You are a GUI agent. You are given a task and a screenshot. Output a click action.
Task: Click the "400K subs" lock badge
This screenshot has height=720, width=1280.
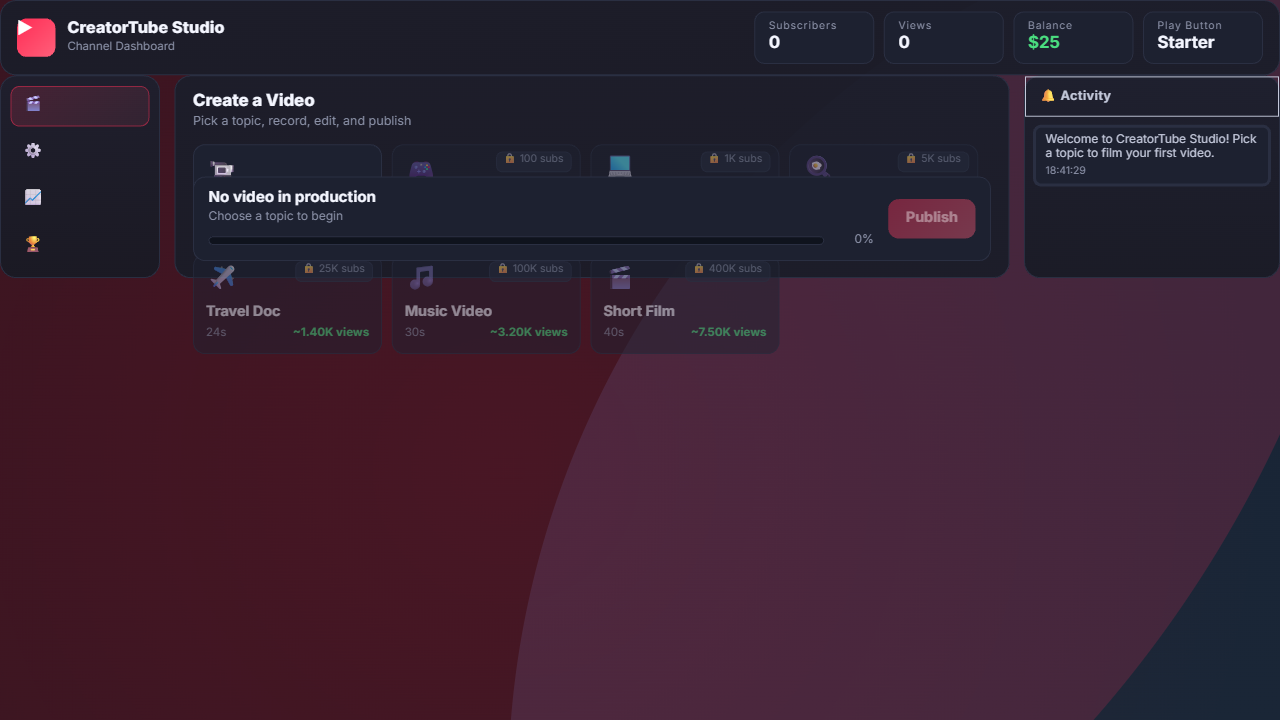point(728,269)
